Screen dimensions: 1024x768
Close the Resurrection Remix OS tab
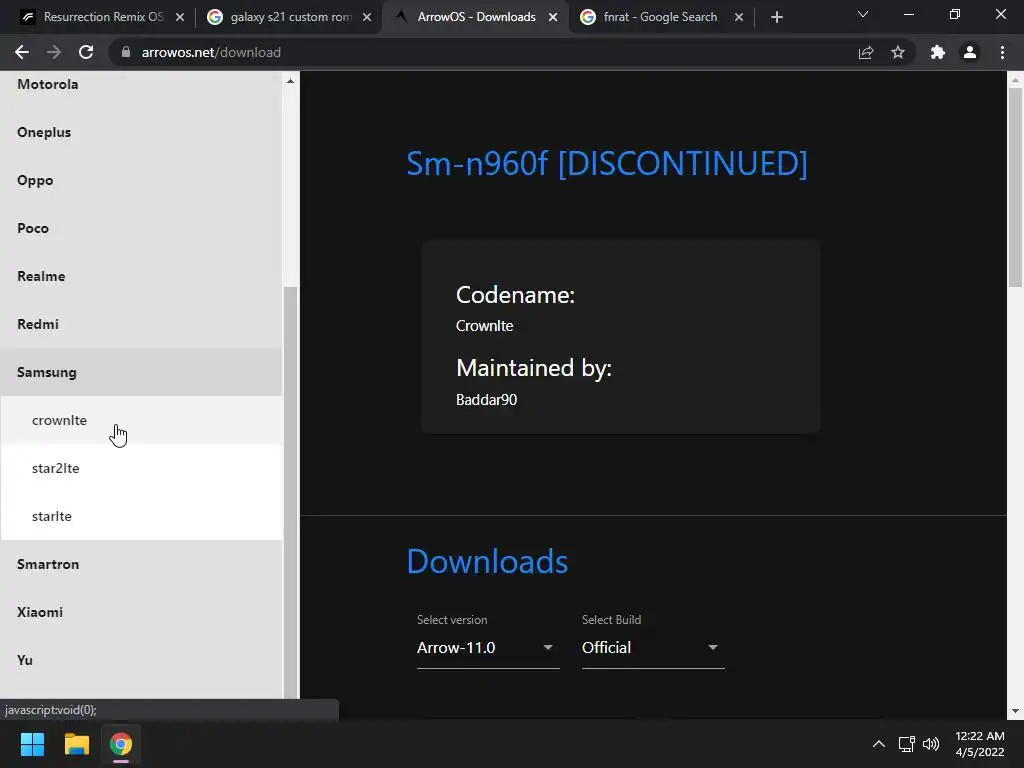coord(180,17)
